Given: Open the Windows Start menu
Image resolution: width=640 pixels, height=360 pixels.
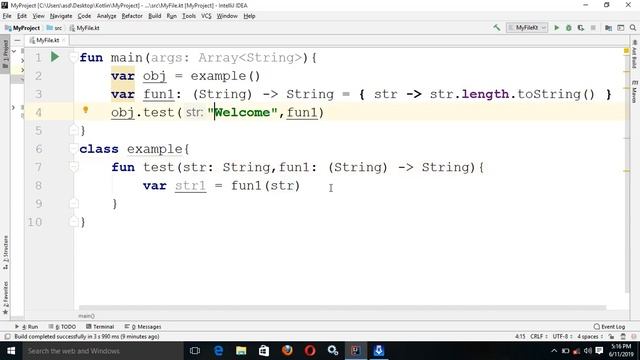Looking at the screenshot, I should coord(11,351).
